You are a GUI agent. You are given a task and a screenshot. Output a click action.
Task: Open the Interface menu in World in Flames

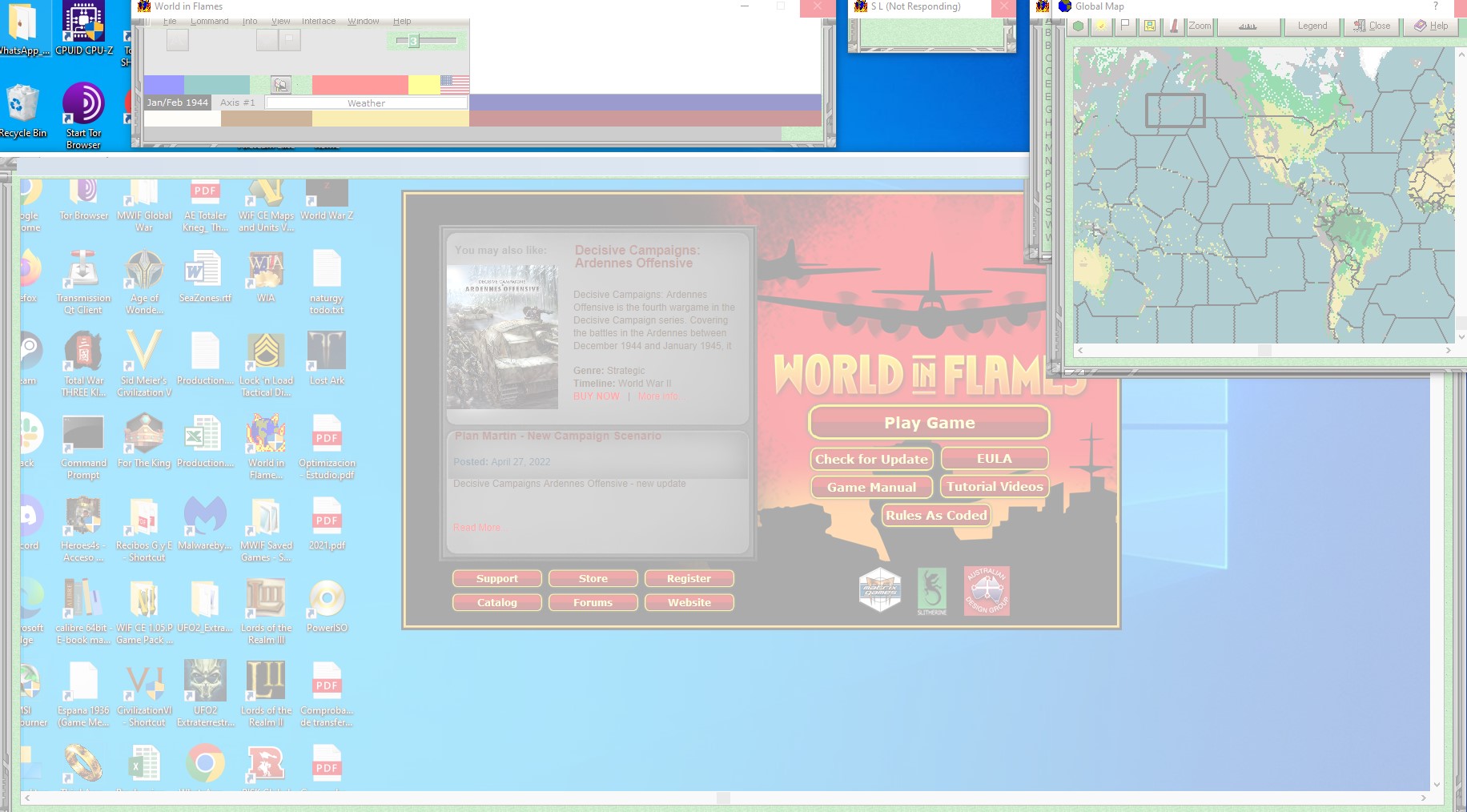coord(319,22)
